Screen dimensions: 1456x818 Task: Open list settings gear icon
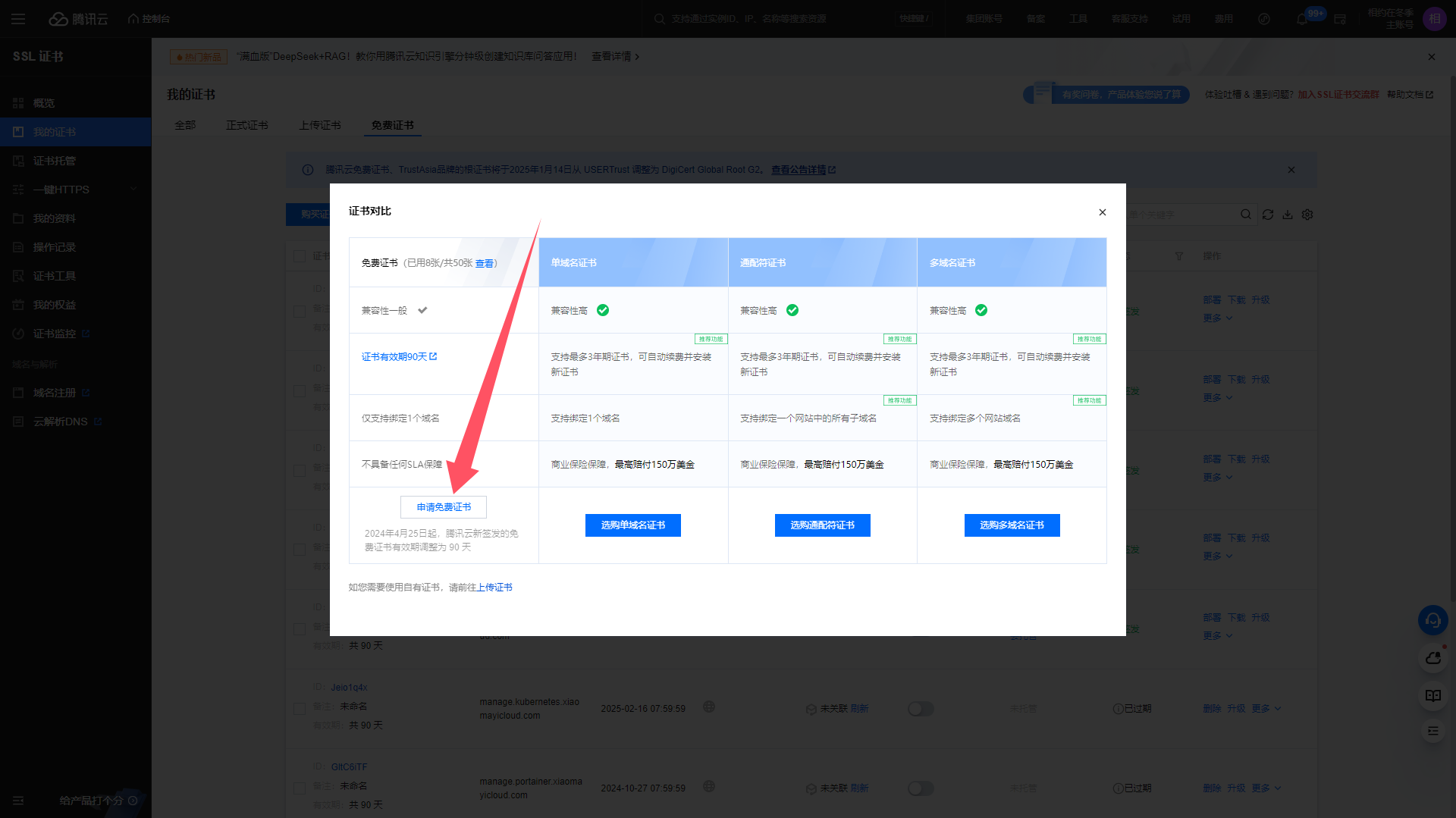[1307, 215]
